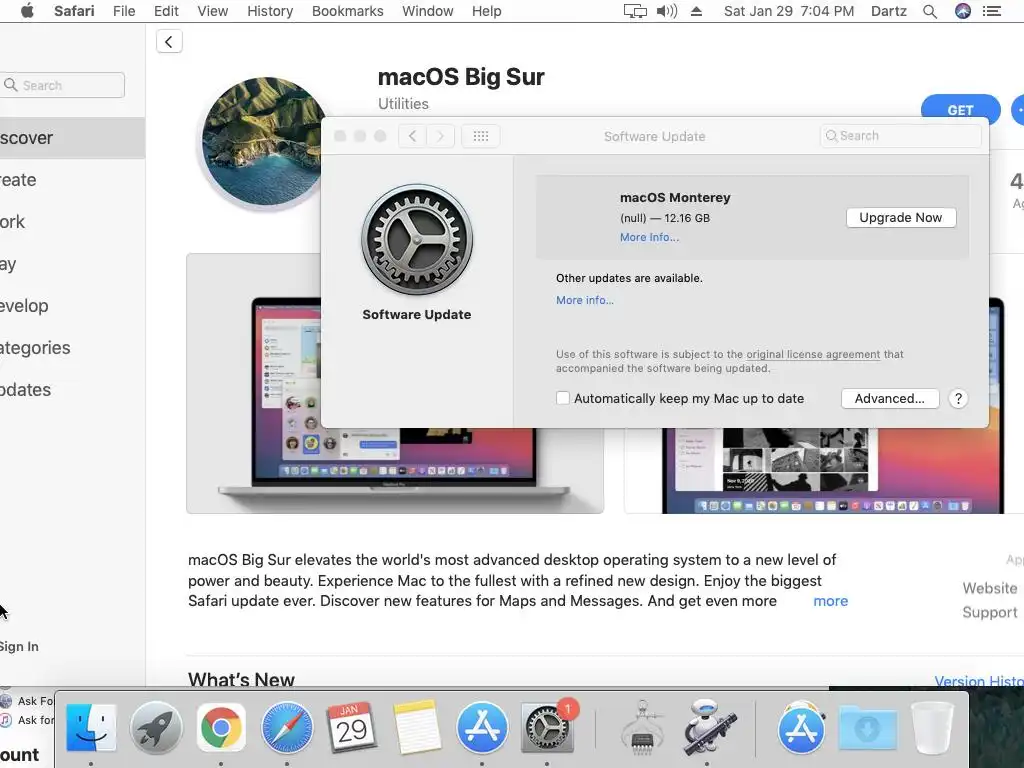
Task: Open Notes app in the Dock
Action: (417, 727)
